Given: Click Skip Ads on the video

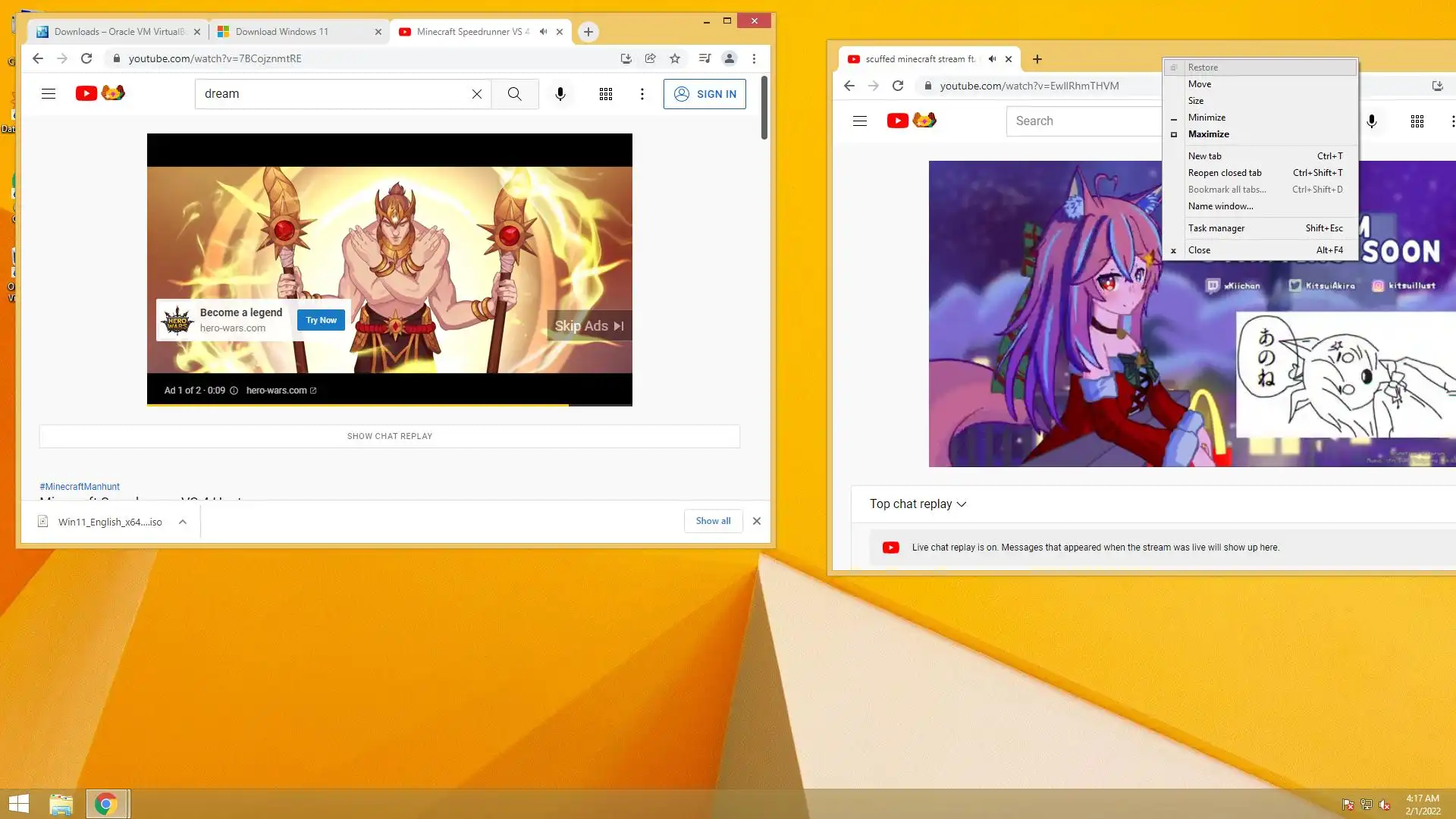Looking at the screenshot, I should pos(589,326).
